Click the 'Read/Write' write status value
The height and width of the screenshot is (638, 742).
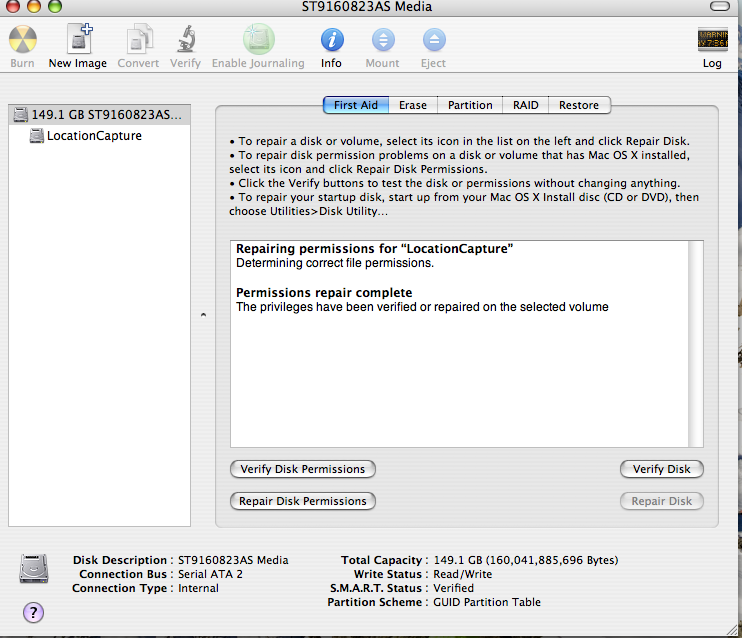[x=463, y=574]
